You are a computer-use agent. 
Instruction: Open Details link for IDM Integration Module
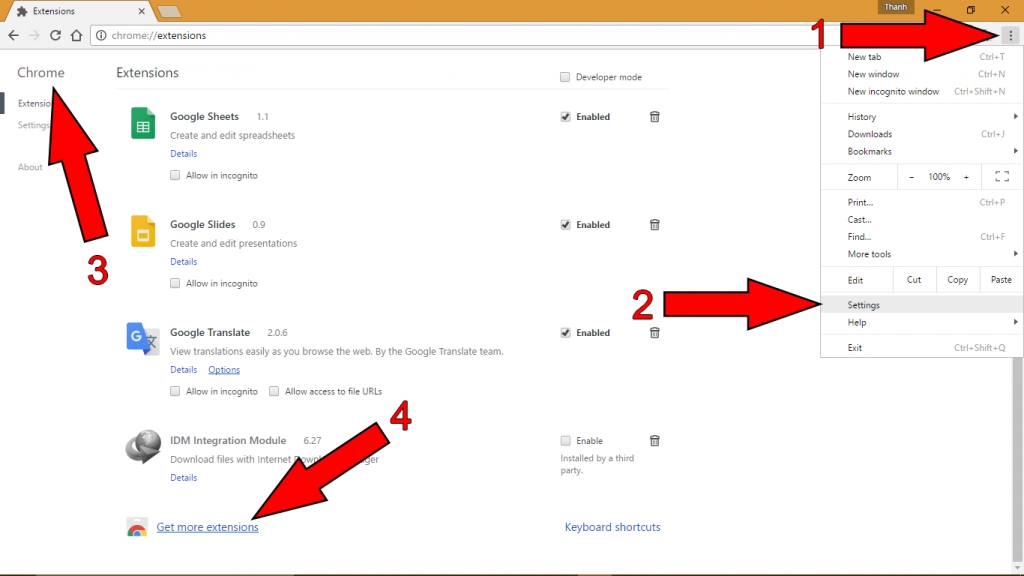click(x=184, y=477)
